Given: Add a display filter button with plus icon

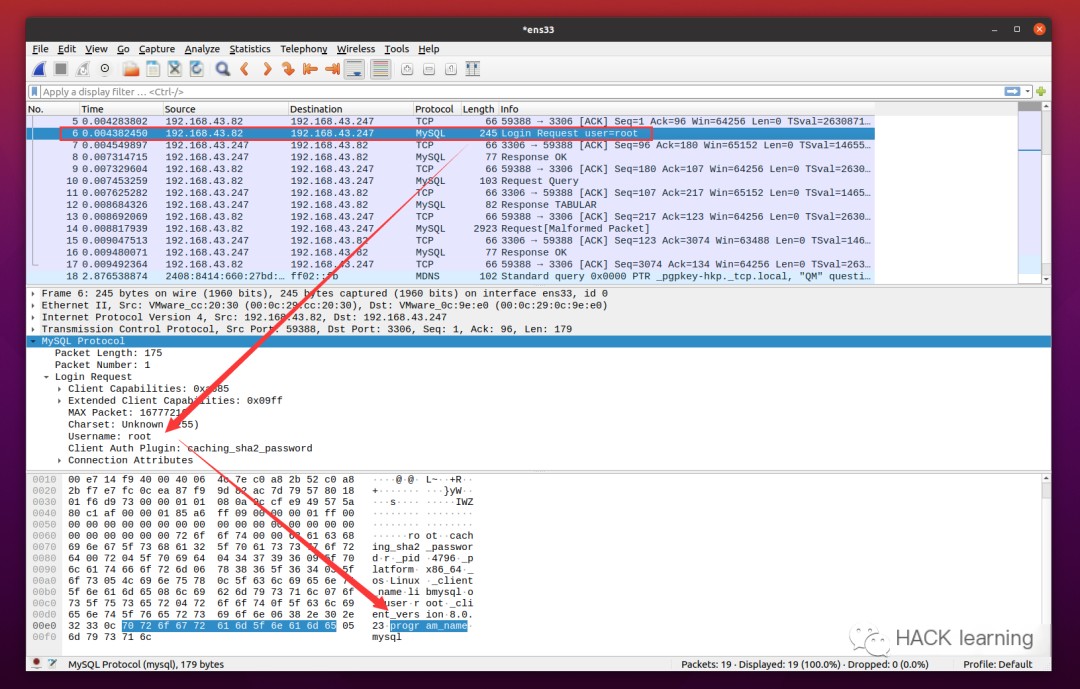Looking at the screenshot, I should click(1041, 92).
